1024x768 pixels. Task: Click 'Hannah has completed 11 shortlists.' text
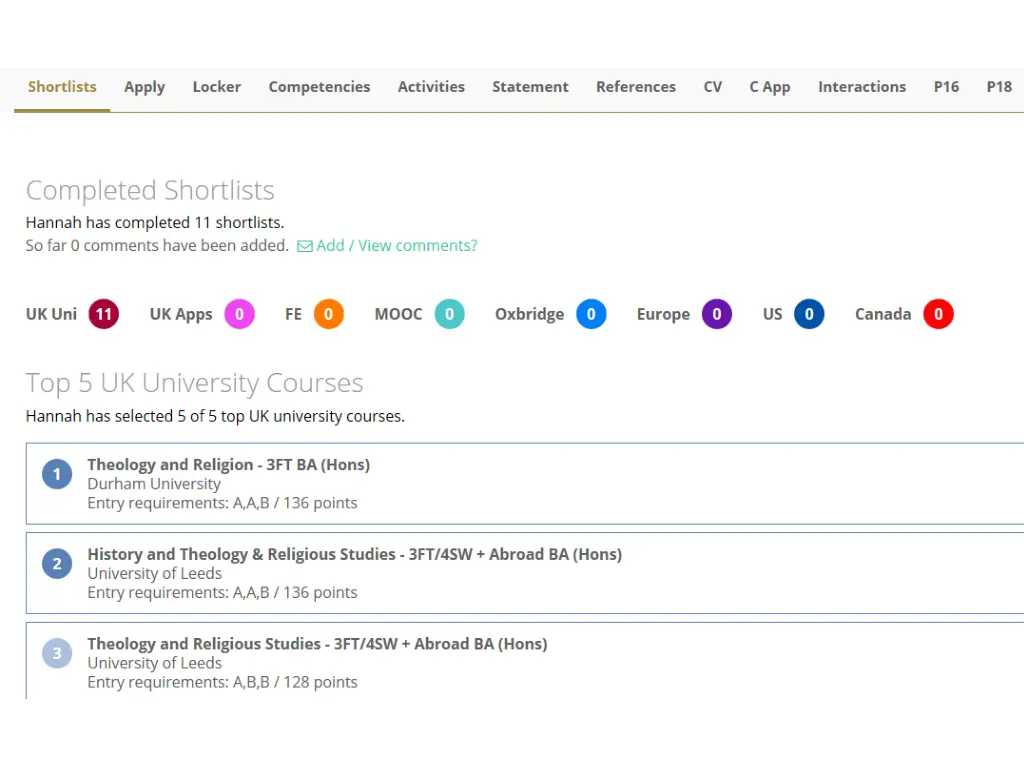click(x=155, y=223)
